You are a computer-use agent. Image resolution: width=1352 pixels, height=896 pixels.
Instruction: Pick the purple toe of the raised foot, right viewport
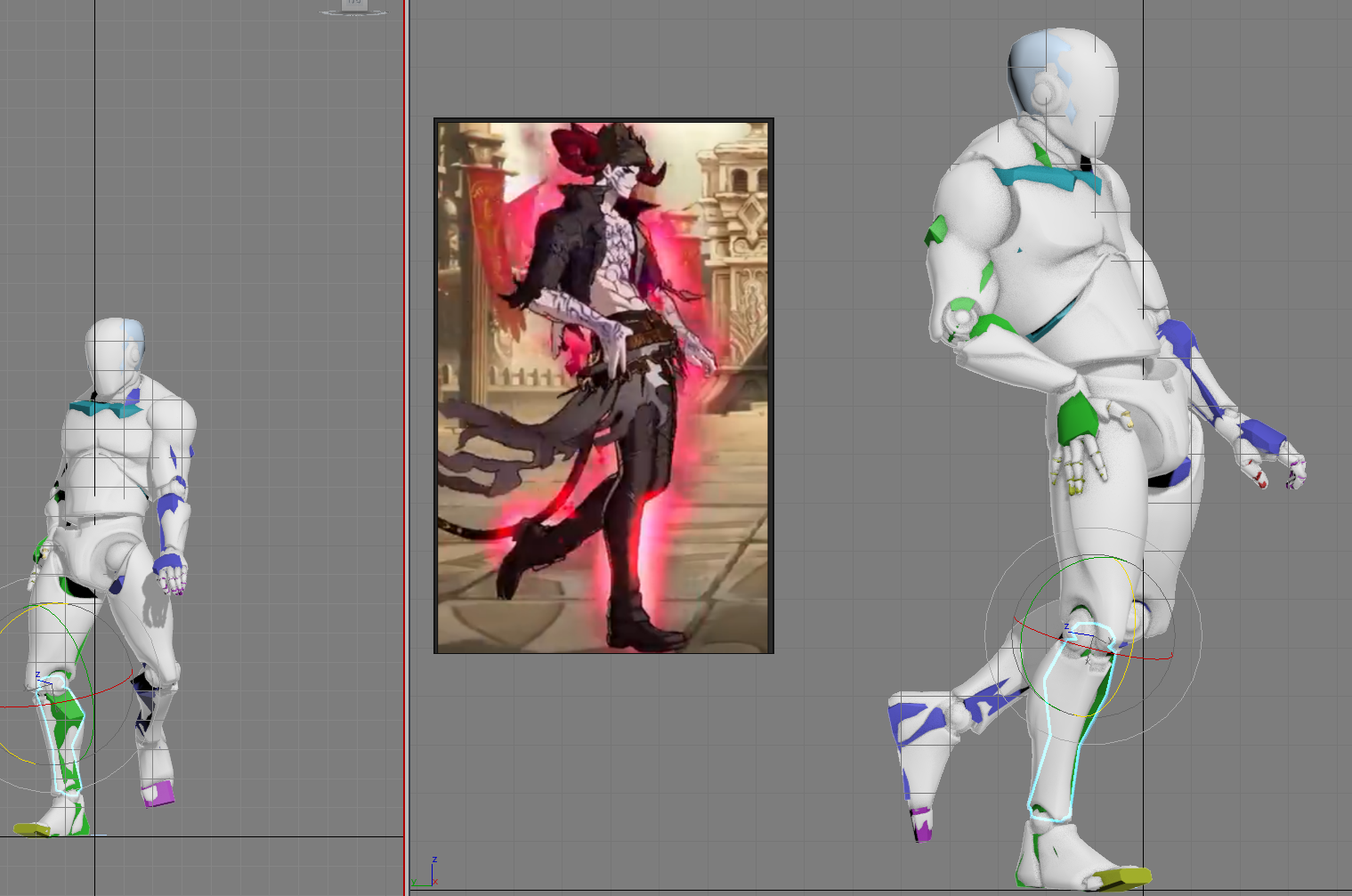pyautogui.click(x=921, y=824)
